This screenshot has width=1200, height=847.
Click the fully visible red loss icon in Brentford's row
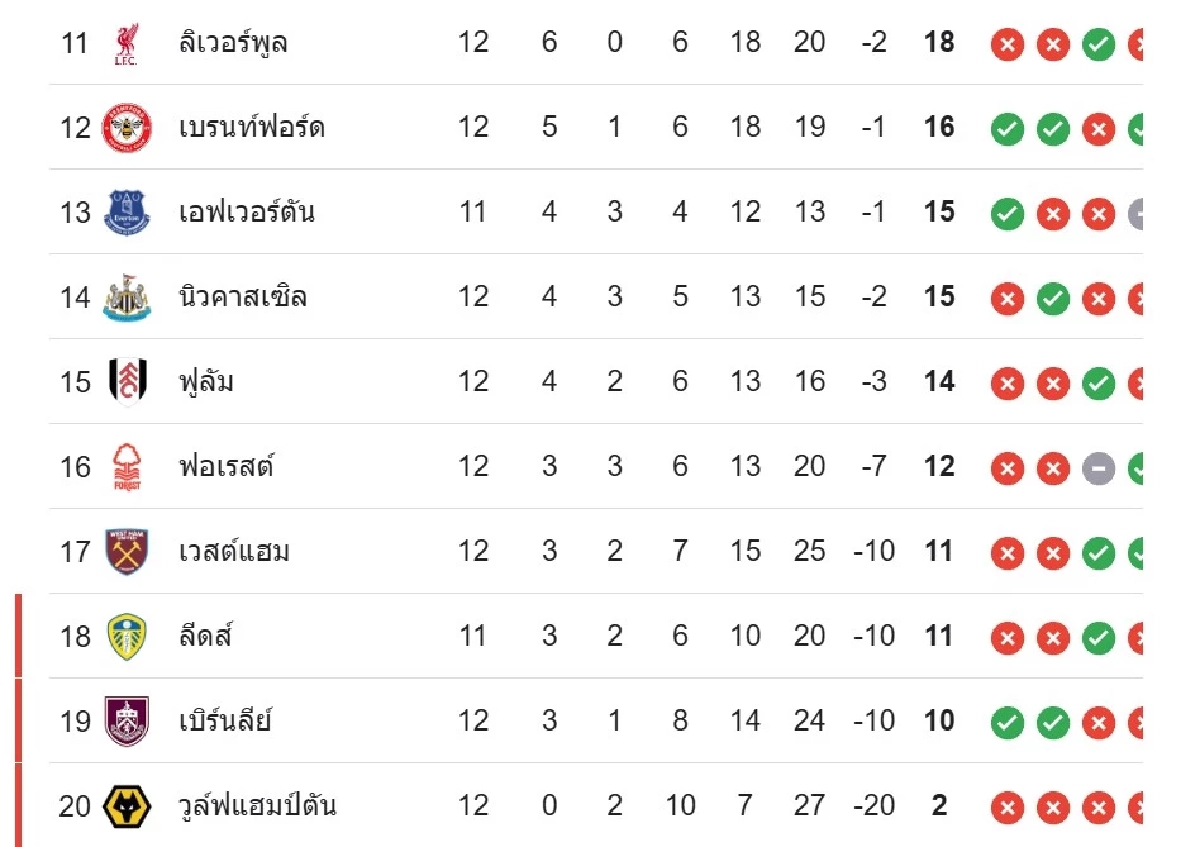(x=1098, y=128)
